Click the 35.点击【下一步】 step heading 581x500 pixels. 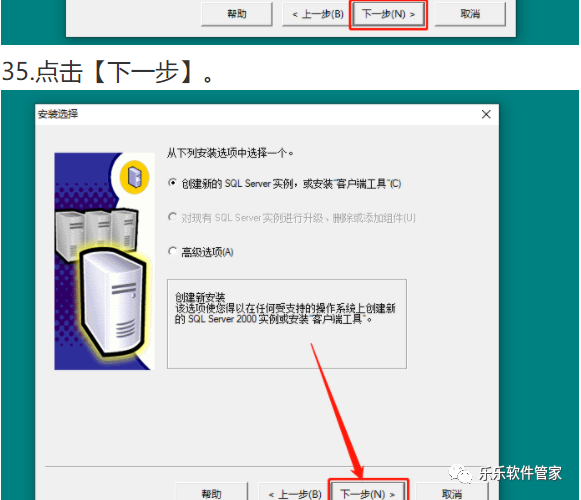(x=108, y=71)
